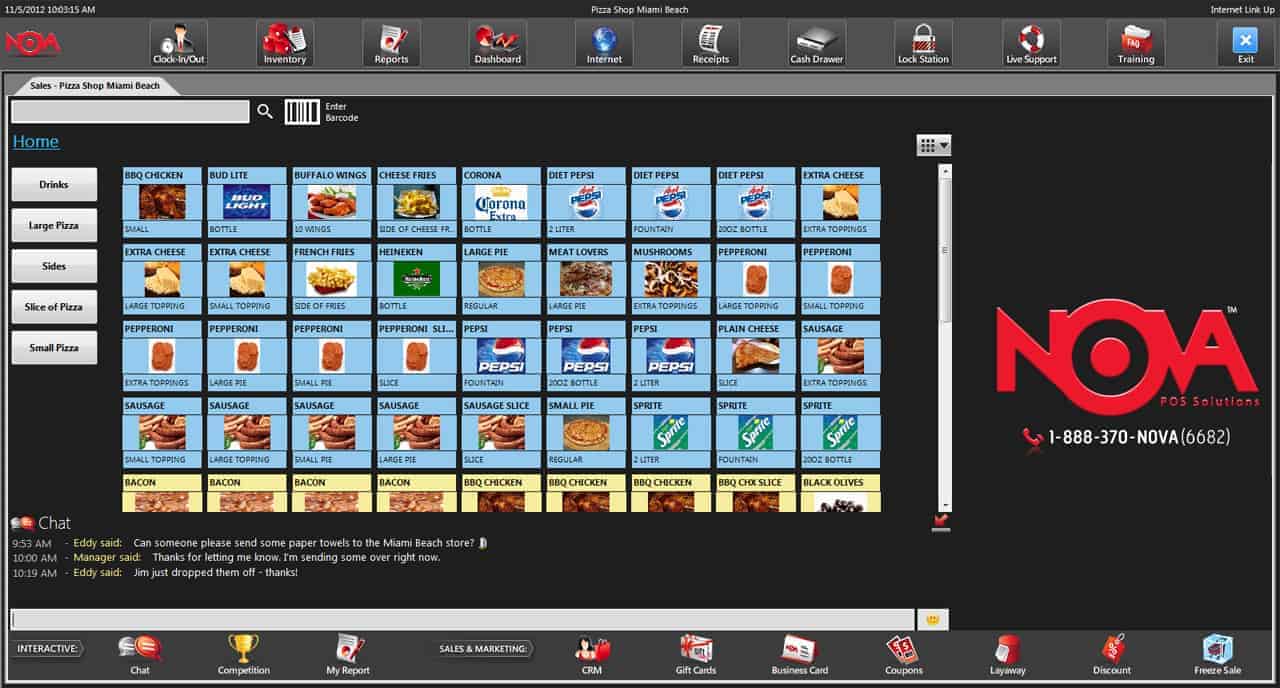This screenshot has height=688, width=1280.
Task: Select the Sides category
Action: tap(54, 266)
